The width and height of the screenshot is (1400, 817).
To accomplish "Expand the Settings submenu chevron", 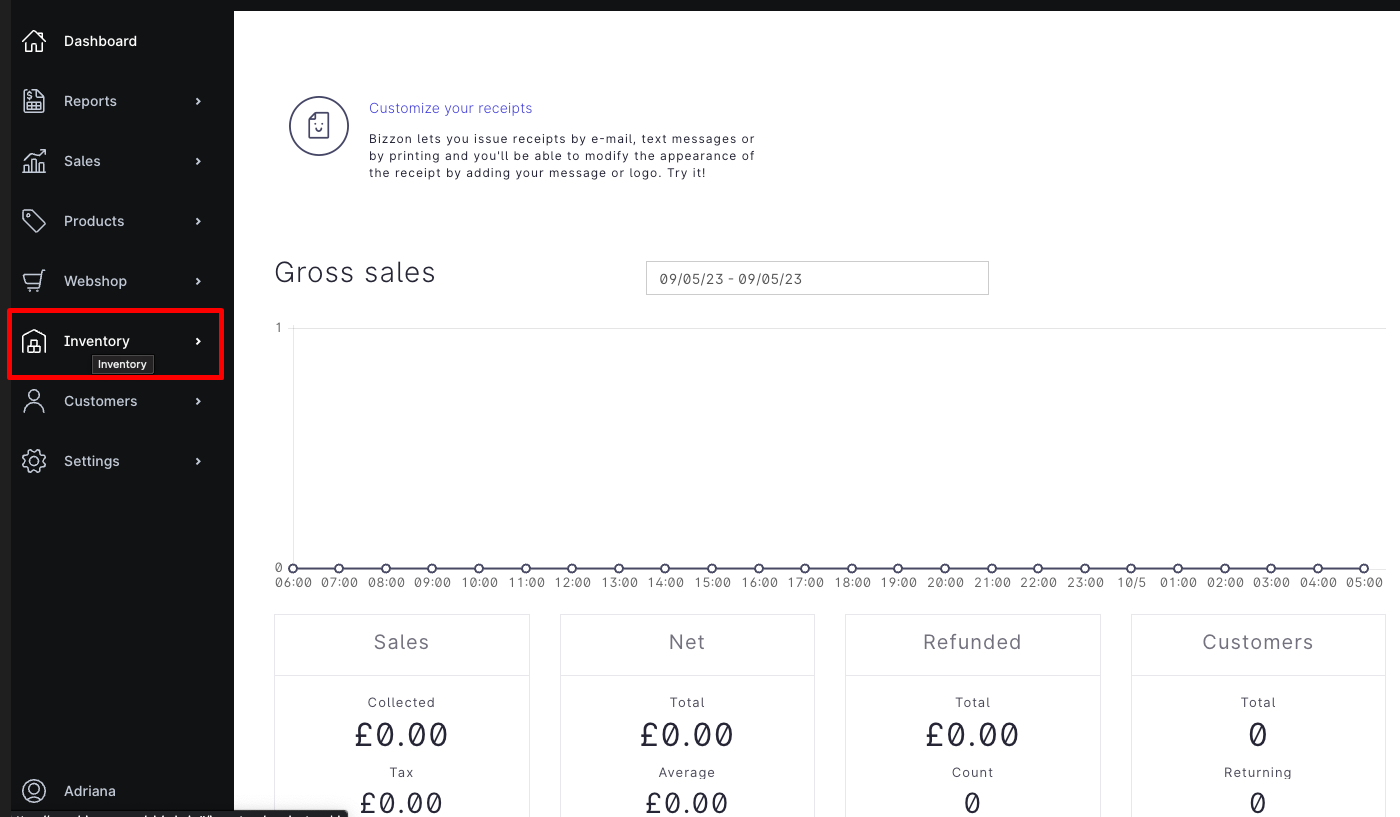I will point(197,460).
